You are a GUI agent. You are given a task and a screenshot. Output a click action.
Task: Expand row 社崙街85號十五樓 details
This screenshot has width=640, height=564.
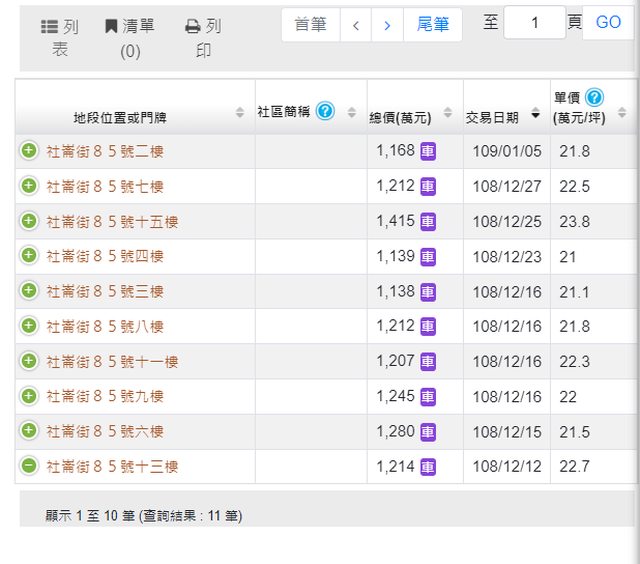(x=29, y=221)
